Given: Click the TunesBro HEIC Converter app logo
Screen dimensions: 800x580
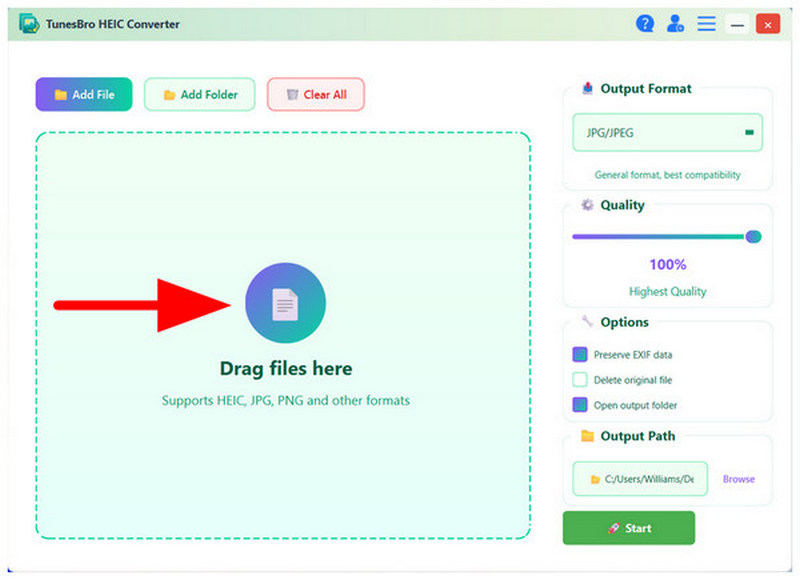Looking at the screenshot, I should [x=29, y=23].
